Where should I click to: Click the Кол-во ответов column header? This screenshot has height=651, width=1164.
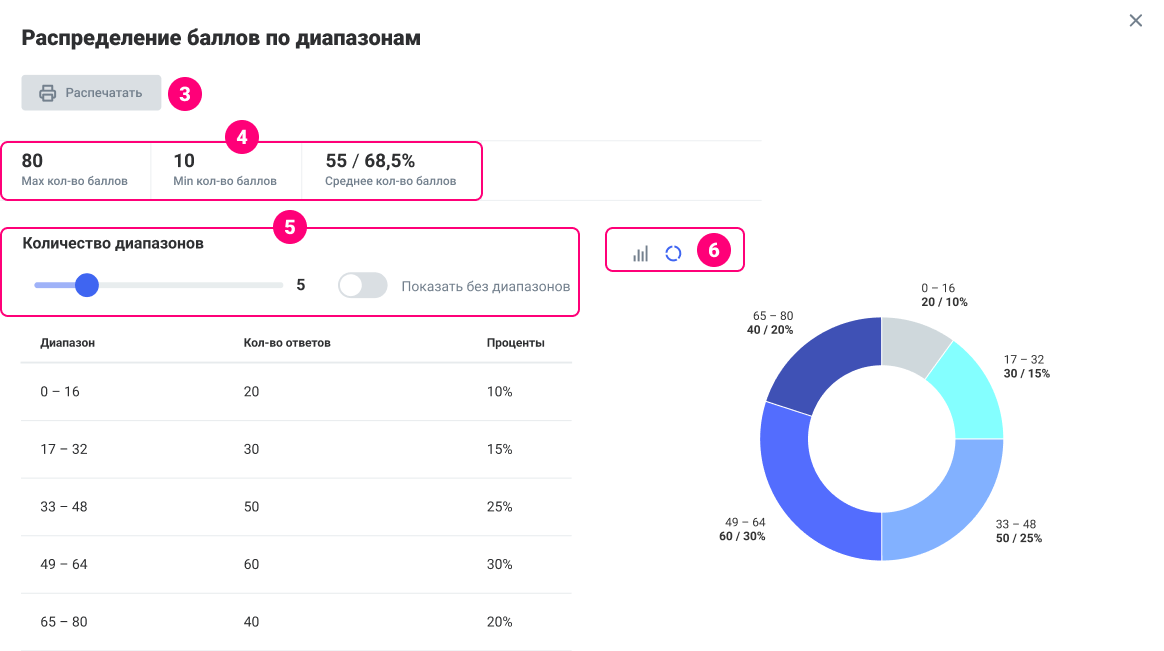click(287, 343)
